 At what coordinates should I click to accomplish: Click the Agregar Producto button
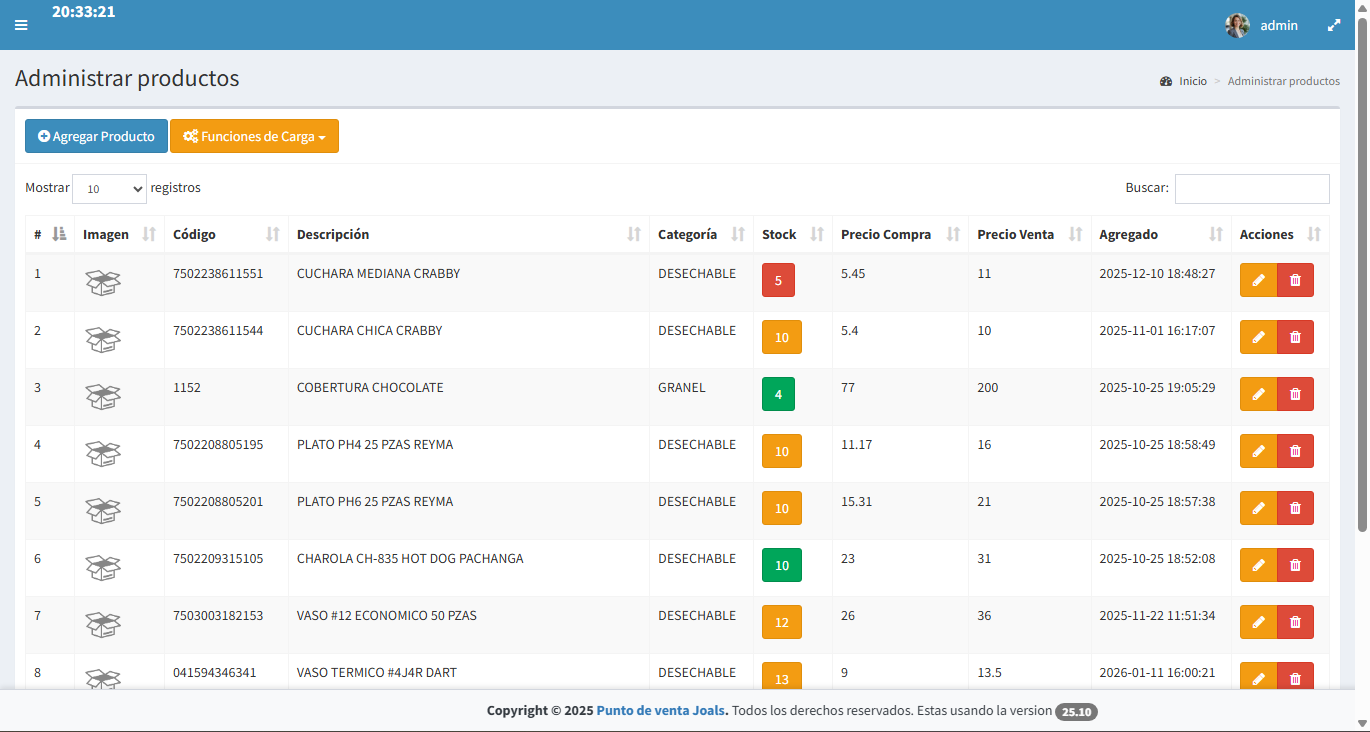point(96,136)
